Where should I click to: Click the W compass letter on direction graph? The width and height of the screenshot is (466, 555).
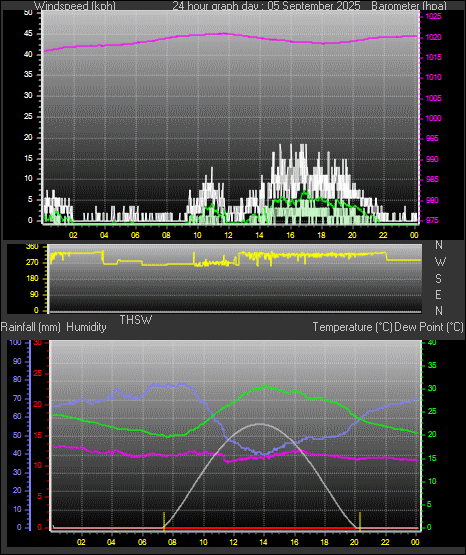pyautogui.click(x=440, y=262)
